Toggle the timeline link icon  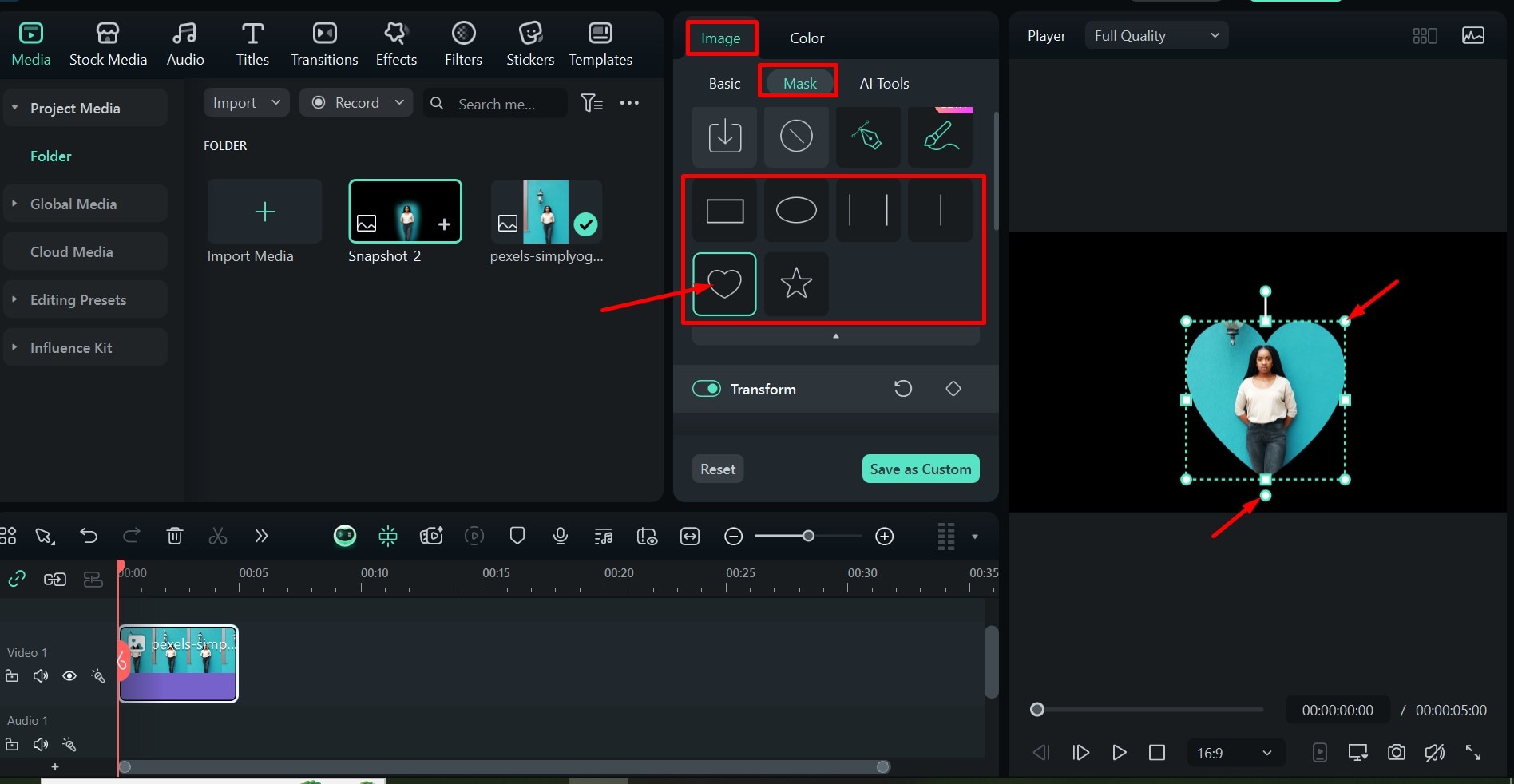(17, 579)
